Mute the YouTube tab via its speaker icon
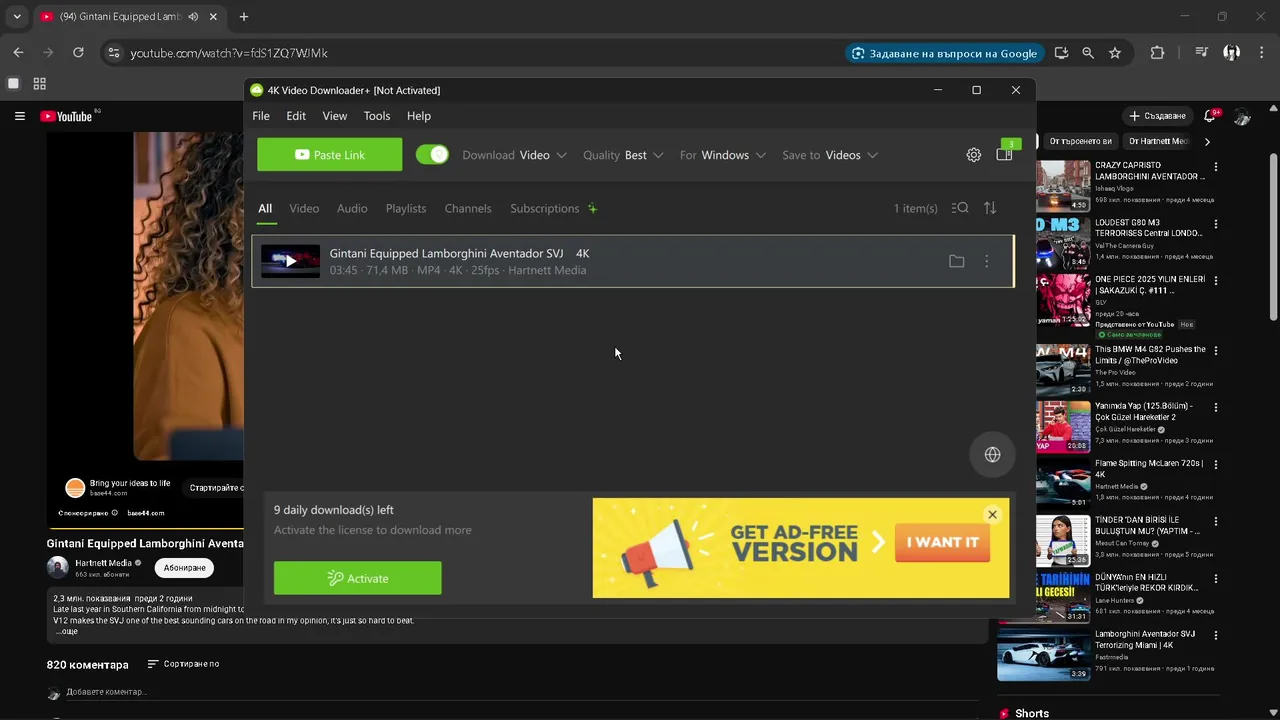1280x720 pixels. (x=193, y=17)
